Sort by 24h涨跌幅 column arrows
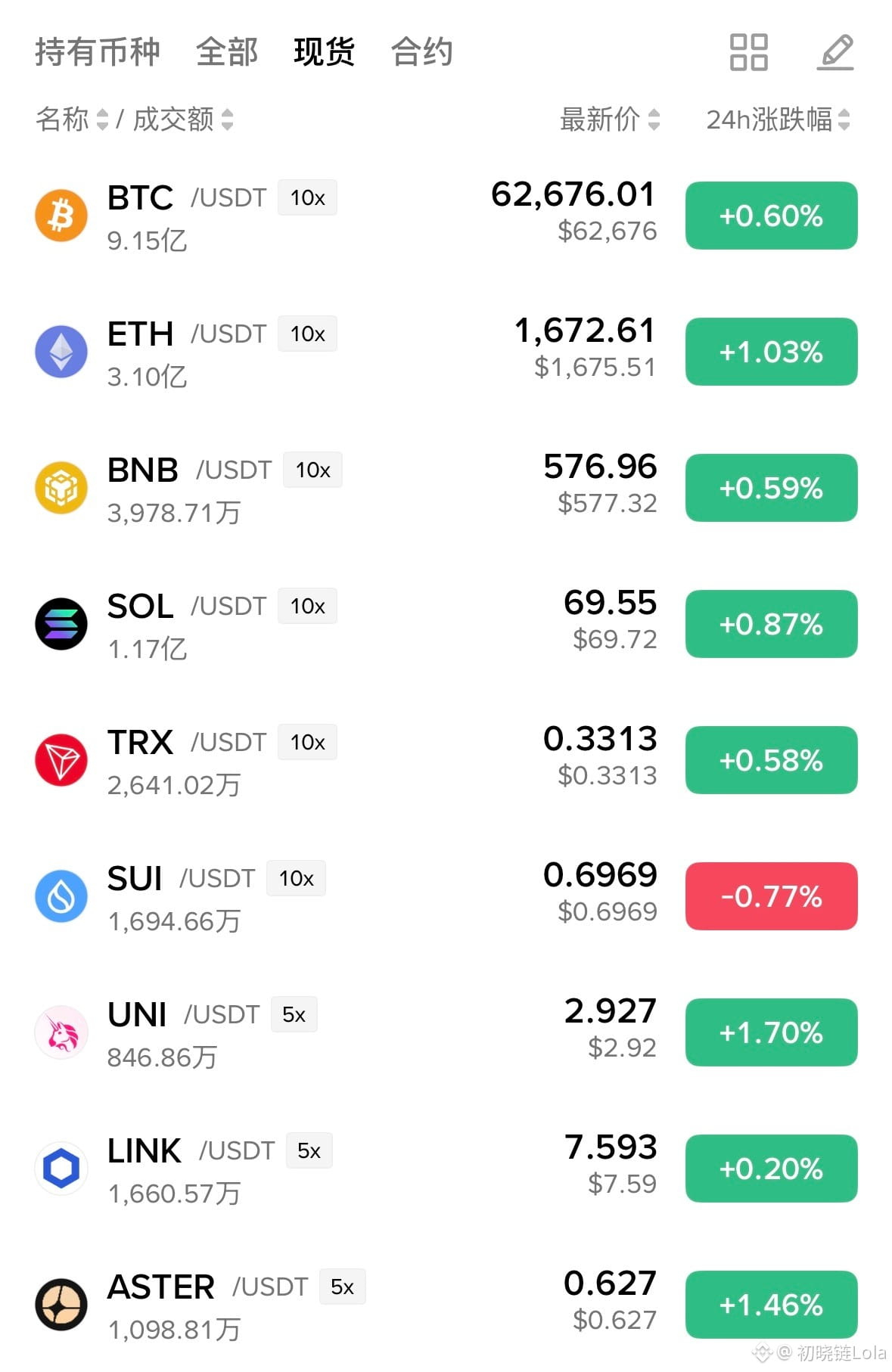 pyautogui.click(x=844, y=120)
